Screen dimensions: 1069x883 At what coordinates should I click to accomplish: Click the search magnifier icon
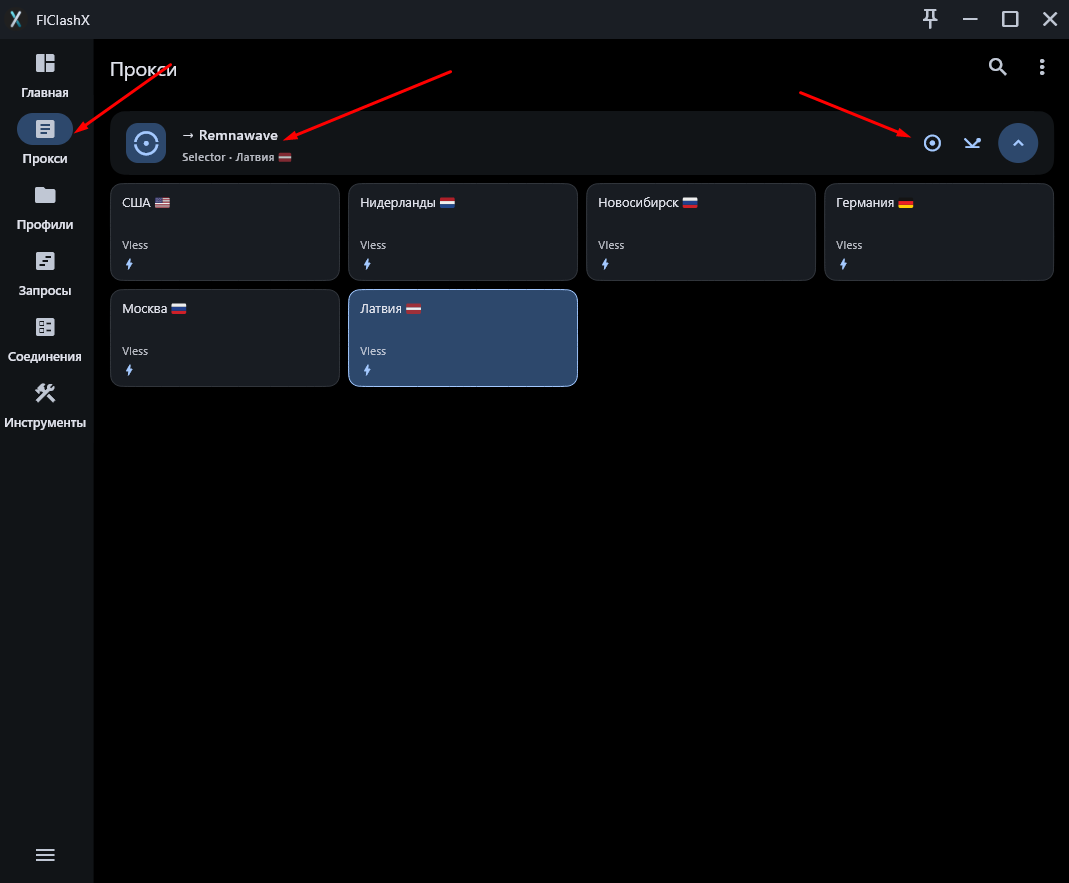coord(997,67)
